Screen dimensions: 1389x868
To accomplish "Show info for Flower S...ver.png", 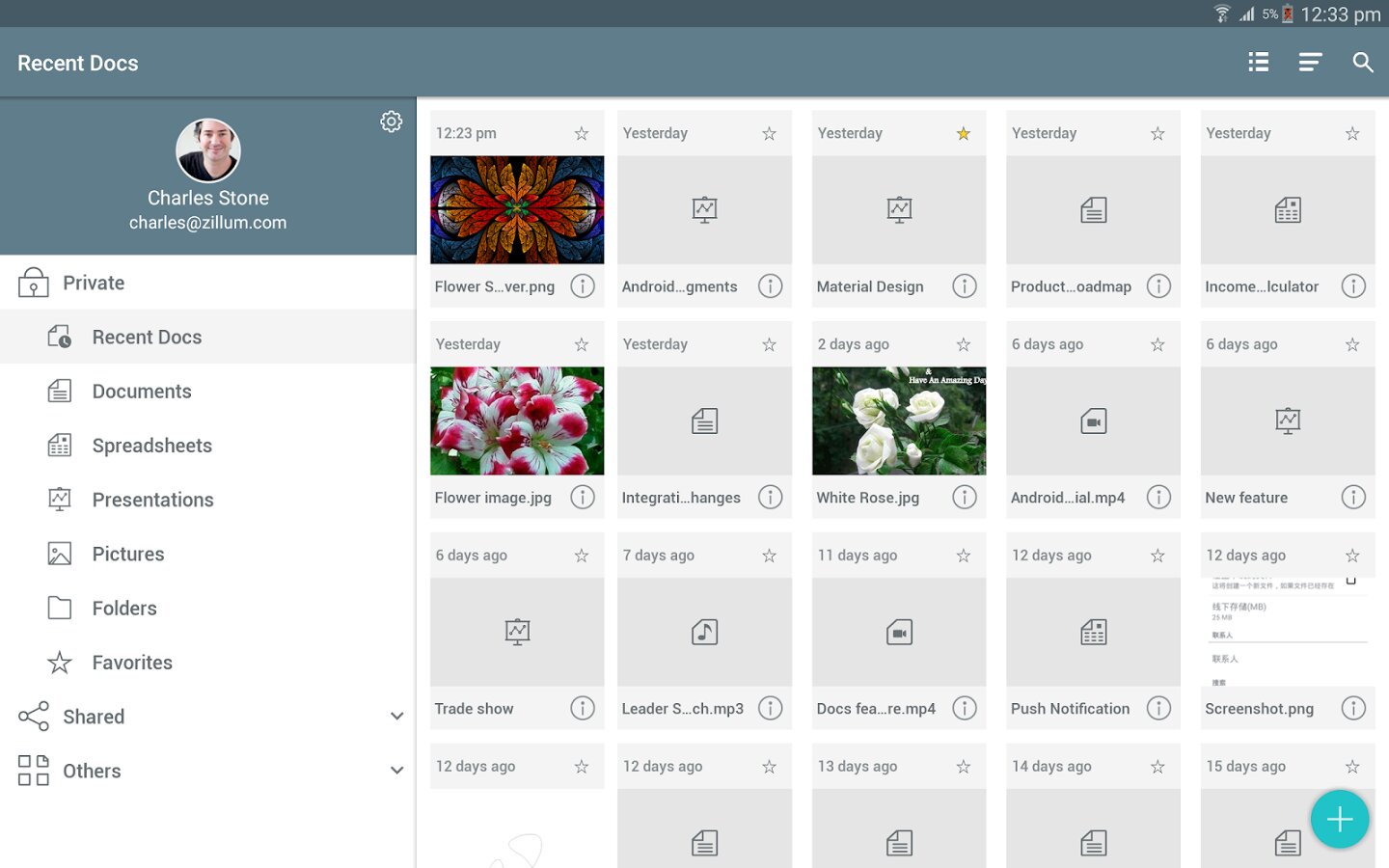I will [x=583, y=286].
